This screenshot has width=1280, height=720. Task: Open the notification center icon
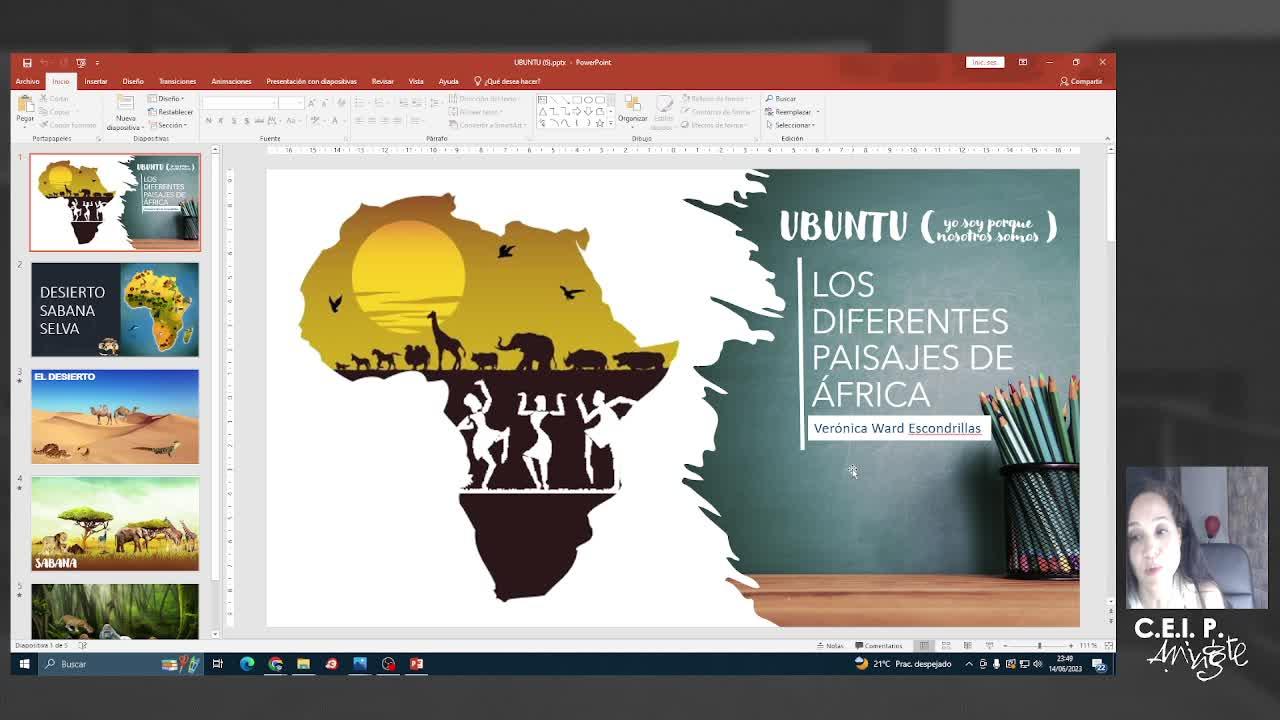1100,665
